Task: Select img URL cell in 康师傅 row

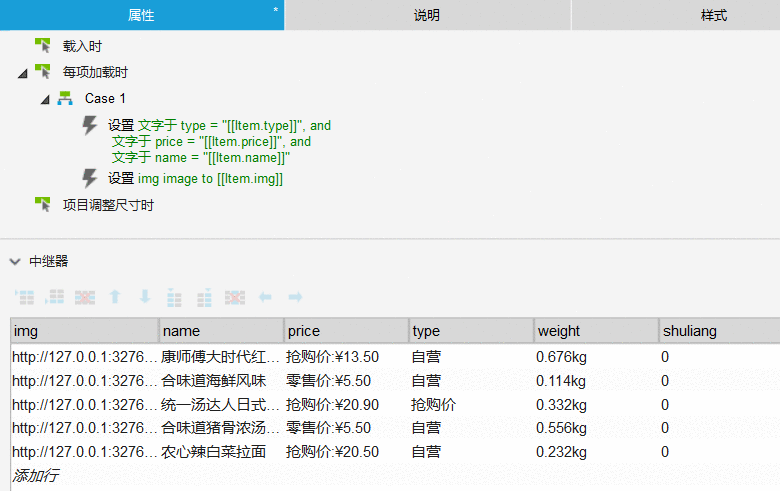Action: [85, 357]
